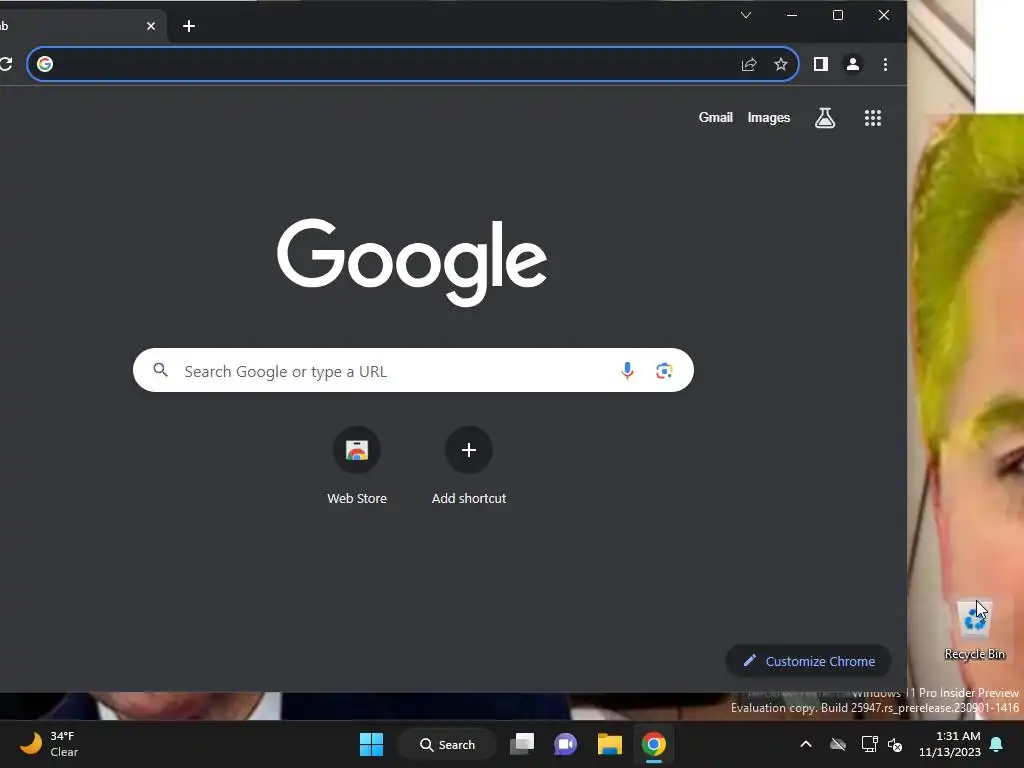Open the tab search dropdown arrow
The width and height of the screenshot is (1024, 768).
tap(746, 15)
